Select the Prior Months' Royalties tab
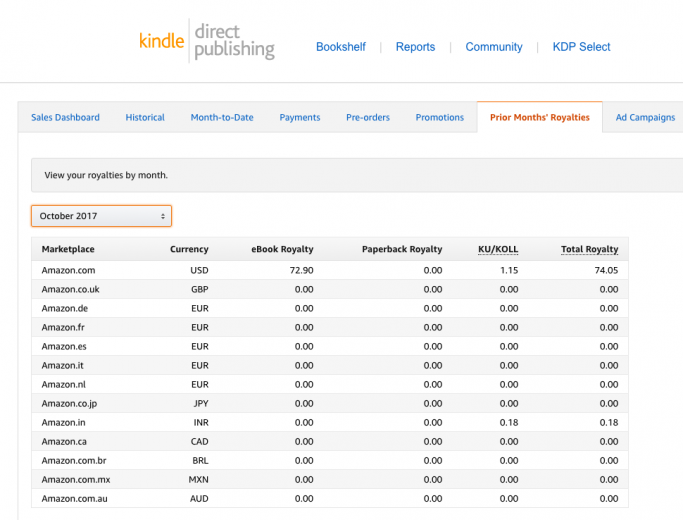683x520 pixels. click(540, 117)
